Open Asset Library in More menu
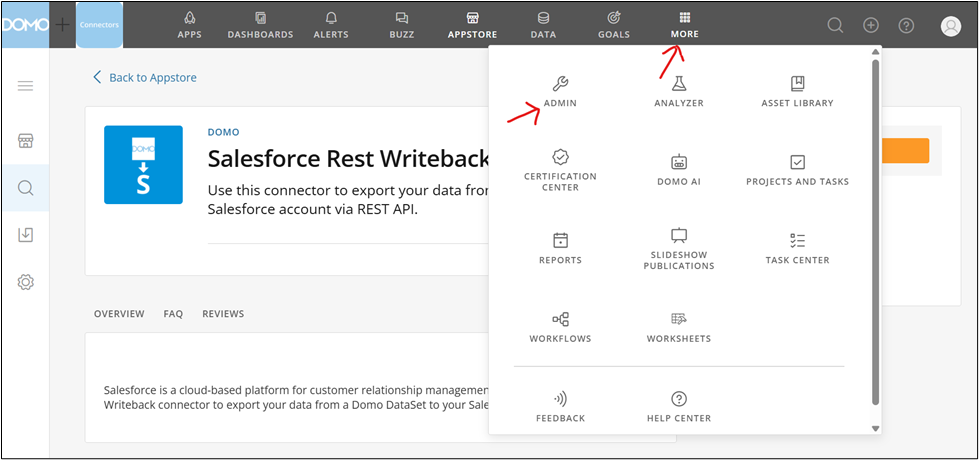This screenshot has height=460, width=979. [797, 92]
